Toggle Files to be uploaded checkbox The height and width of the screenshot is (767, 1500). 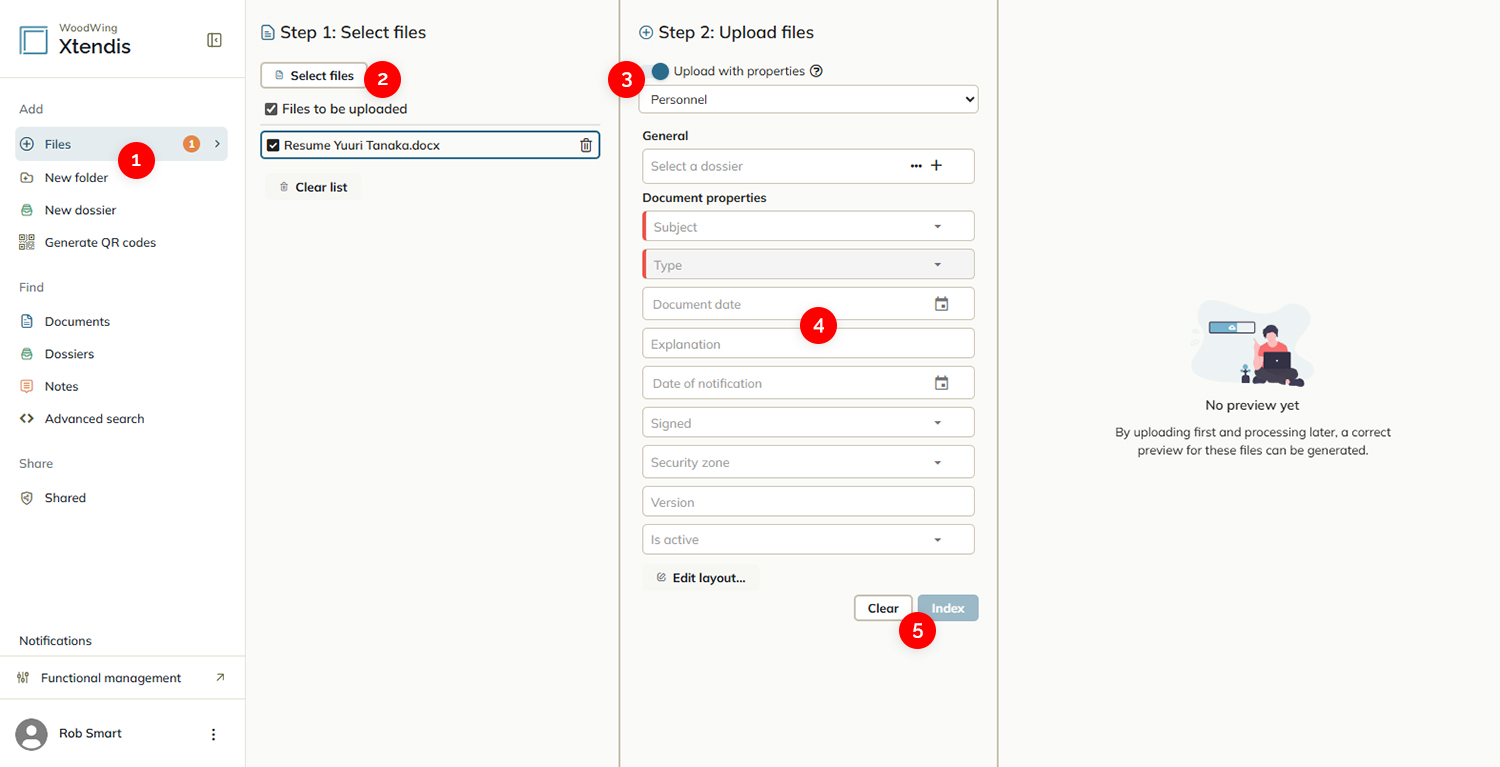click(x=271, y=109)
